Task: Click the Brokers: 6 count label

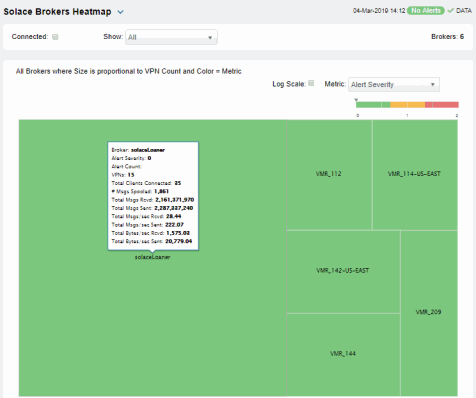Action: click(x=447, y=37)
